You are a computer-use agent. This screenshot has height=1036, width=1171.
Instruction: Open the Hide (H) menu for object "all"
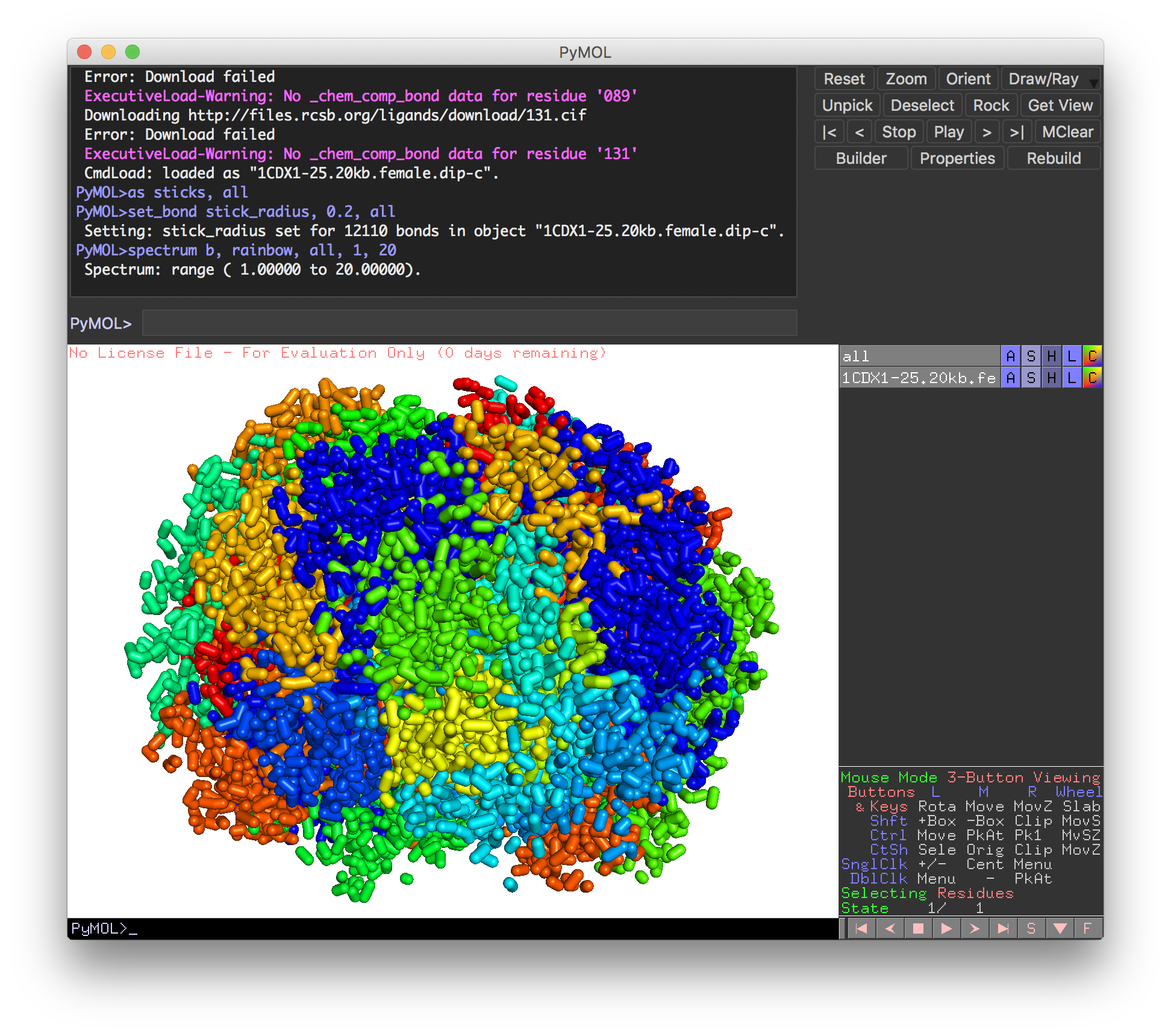pyautogui.click(x=1051, y=356)
